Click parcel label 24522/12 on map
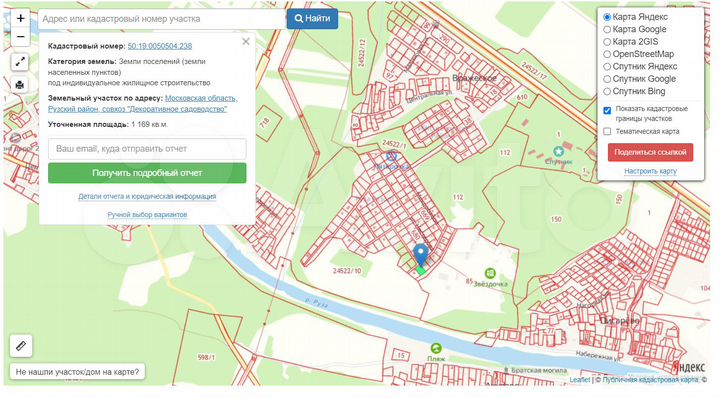720x398 pixels. coord(361,53)
